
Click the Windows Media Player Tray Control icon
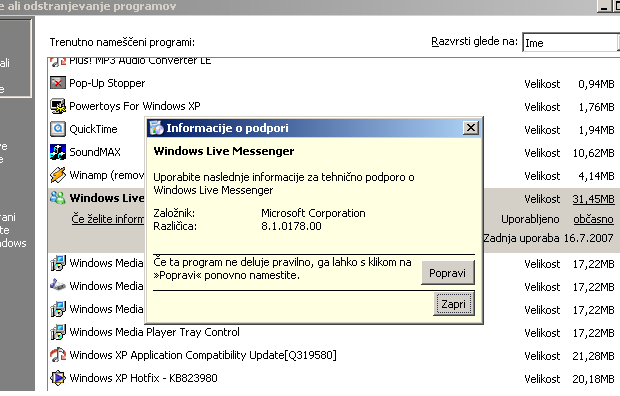tap(58, 332)
